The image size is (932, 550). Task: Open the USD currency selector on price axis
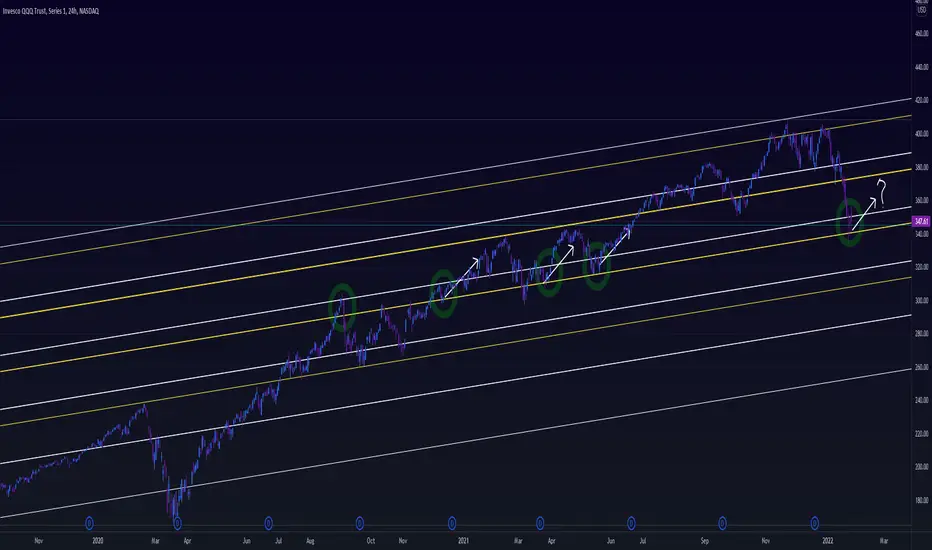click(x=921, y=10)
